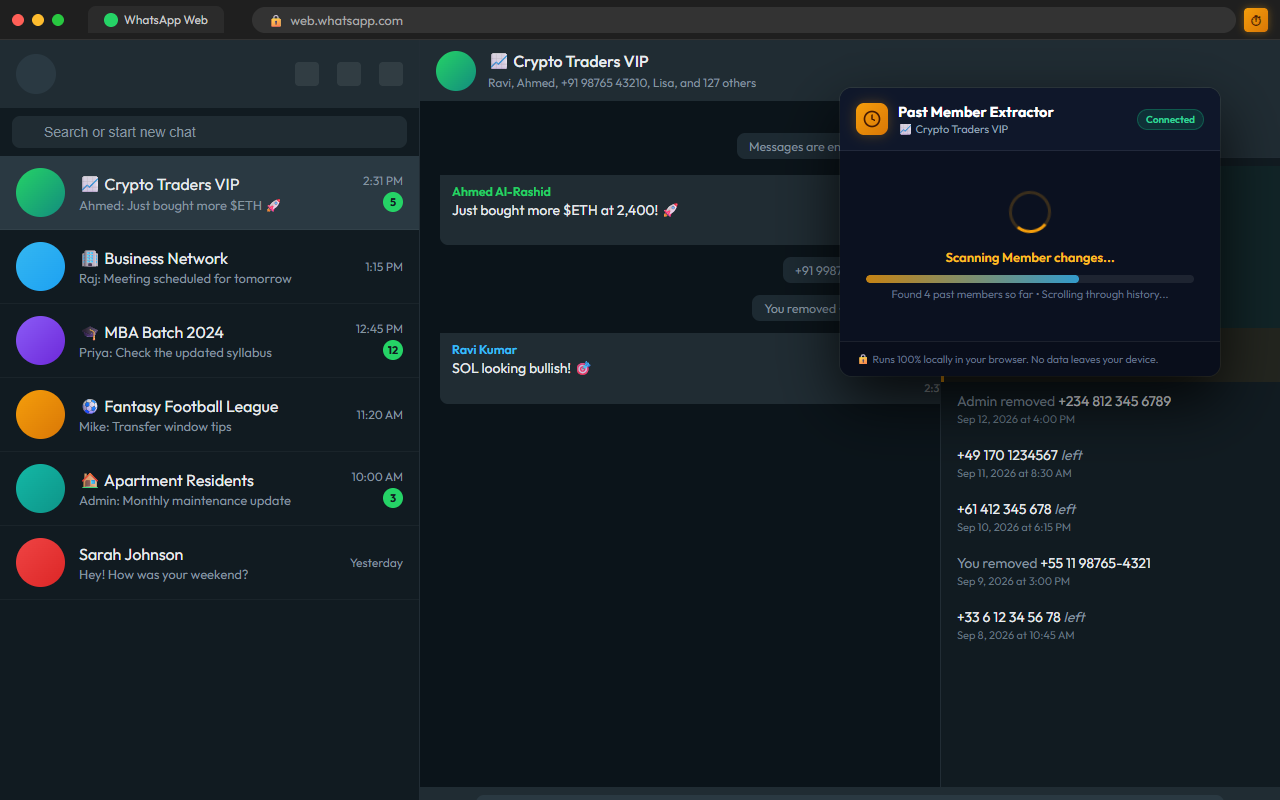Open the Business Network chat
The image size is (1280, 800).
pos(209,267)
